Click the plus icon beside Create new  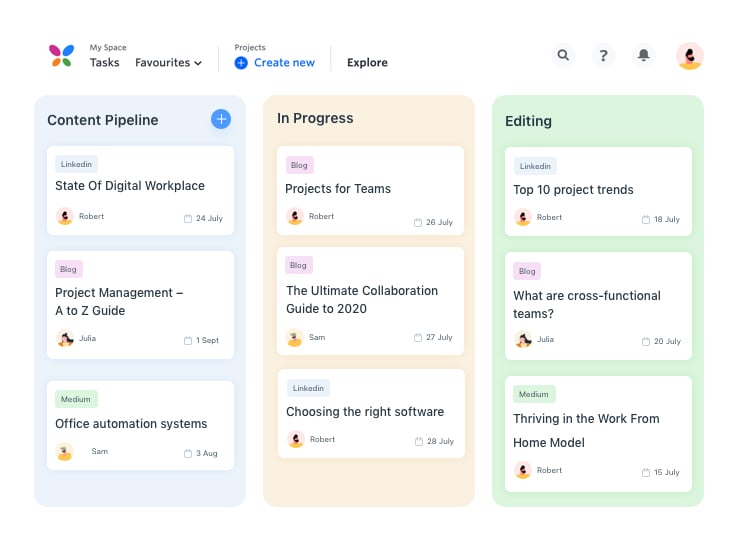pyautogui.click(x=241, y=63)
